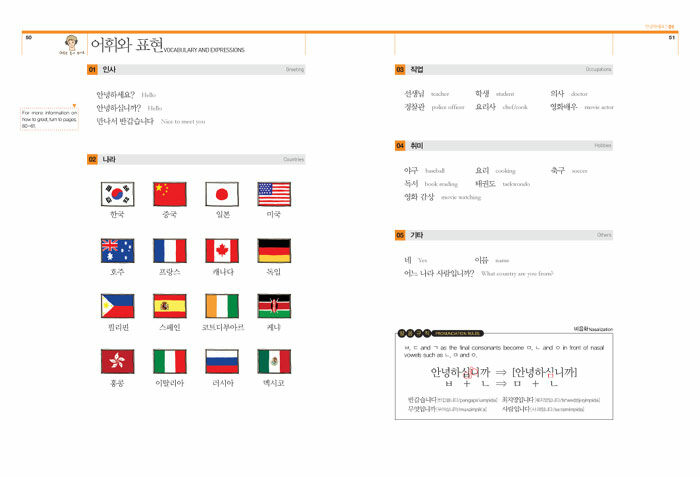Image resolution: width=700 pixels, height=477 pixels.
Task: Select the word 축구 (soccer)
Action: 558,171
